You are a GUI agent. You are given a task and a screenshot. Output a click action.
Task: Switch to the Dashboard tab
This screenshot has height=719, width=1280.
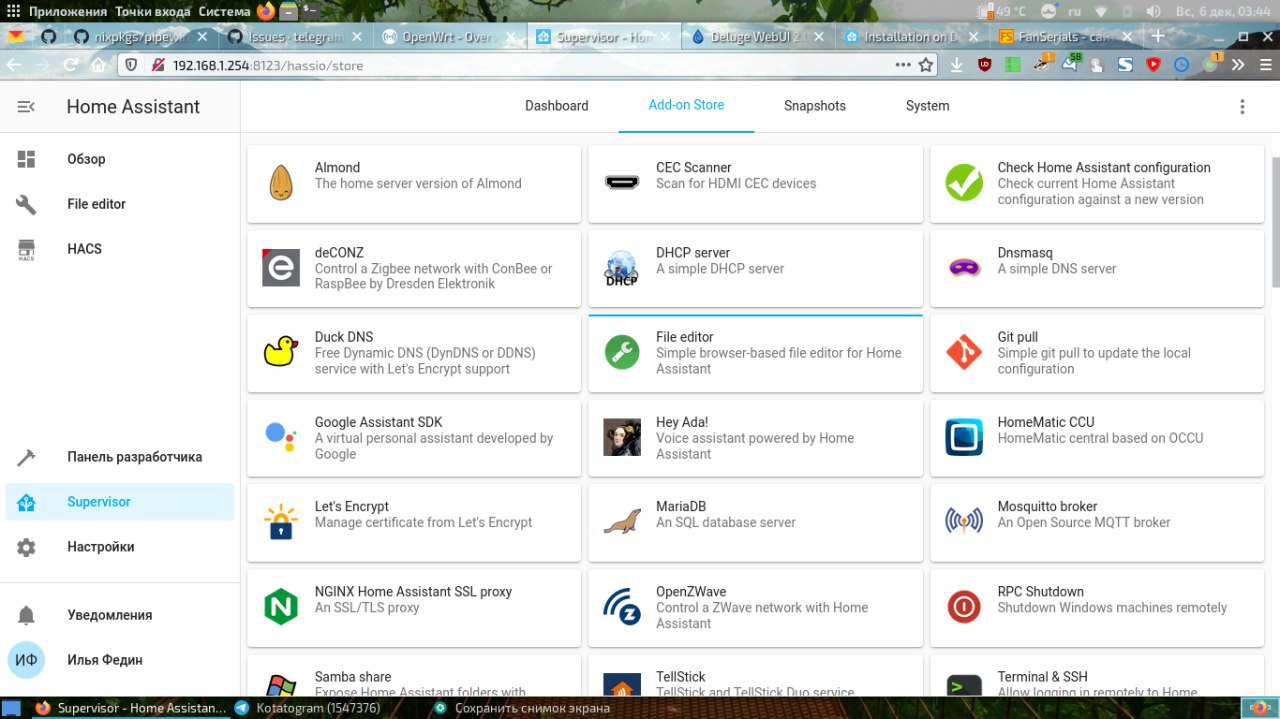click(x=556, y=106)
